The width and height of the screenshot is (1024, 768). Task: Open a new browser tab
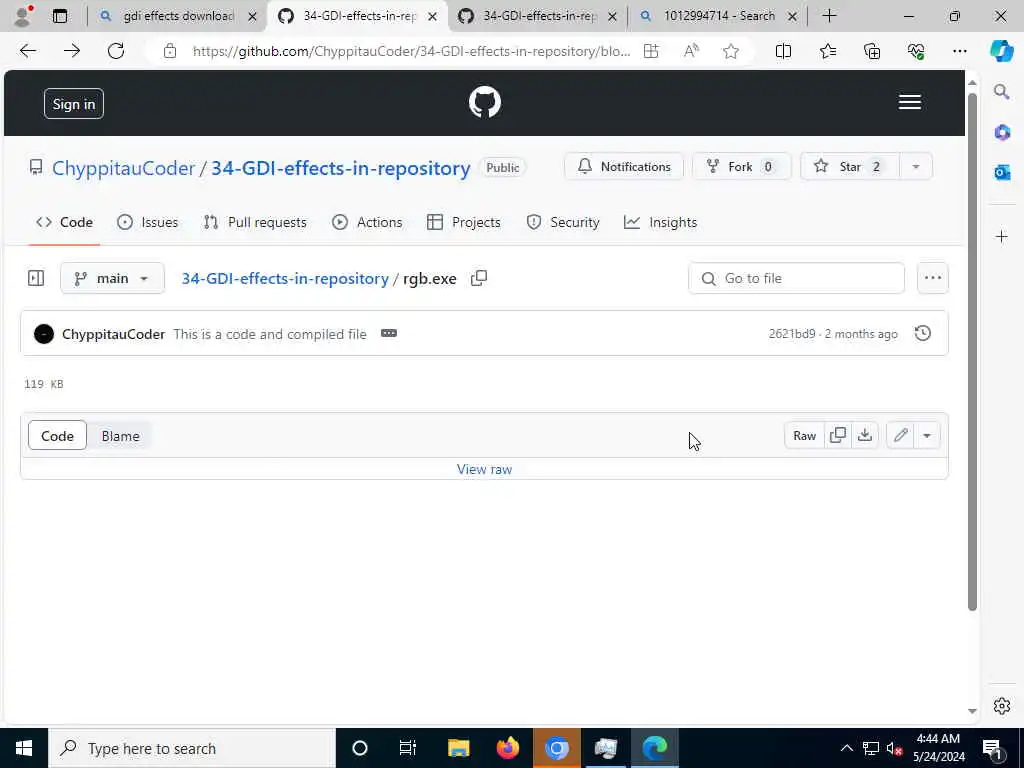[829, 16]
